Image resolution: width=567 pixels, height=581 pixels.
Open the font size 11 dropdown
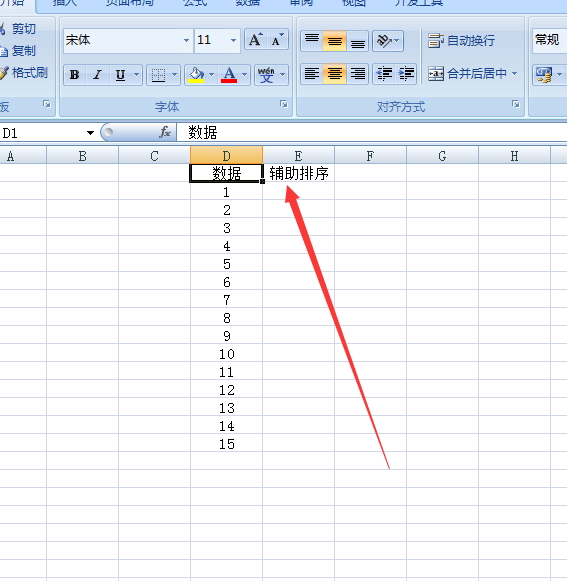pos(233,40)
